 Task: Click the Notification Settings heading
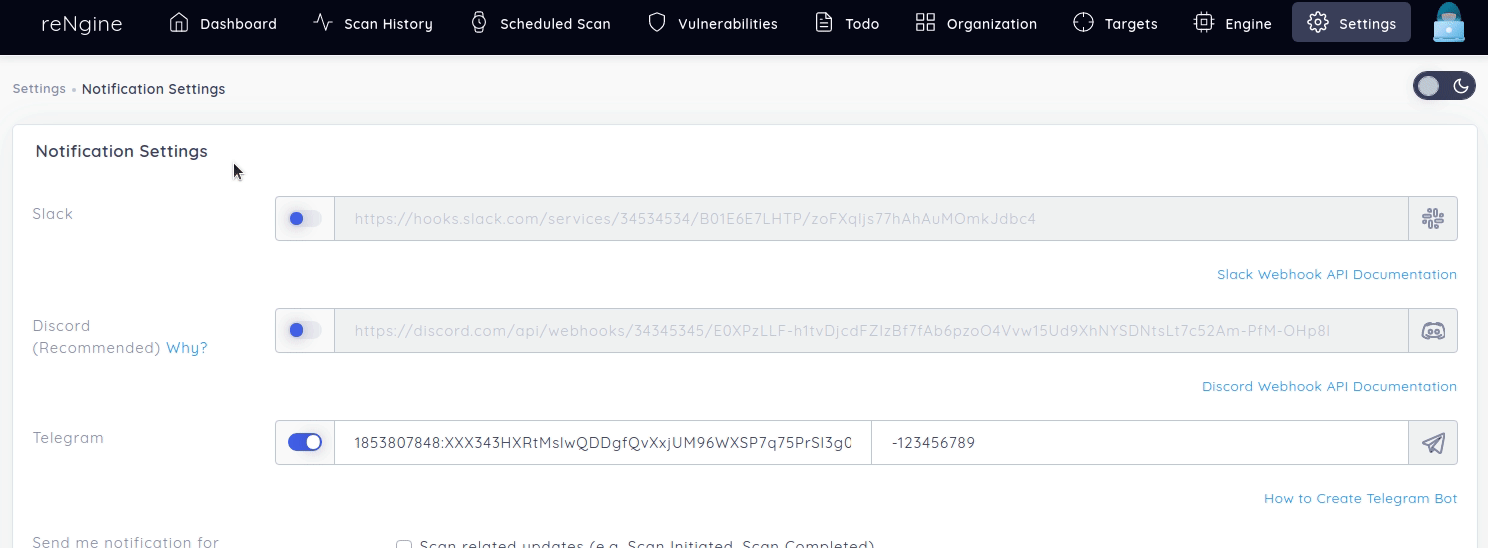pyautogui.click(x=122, y=151)
